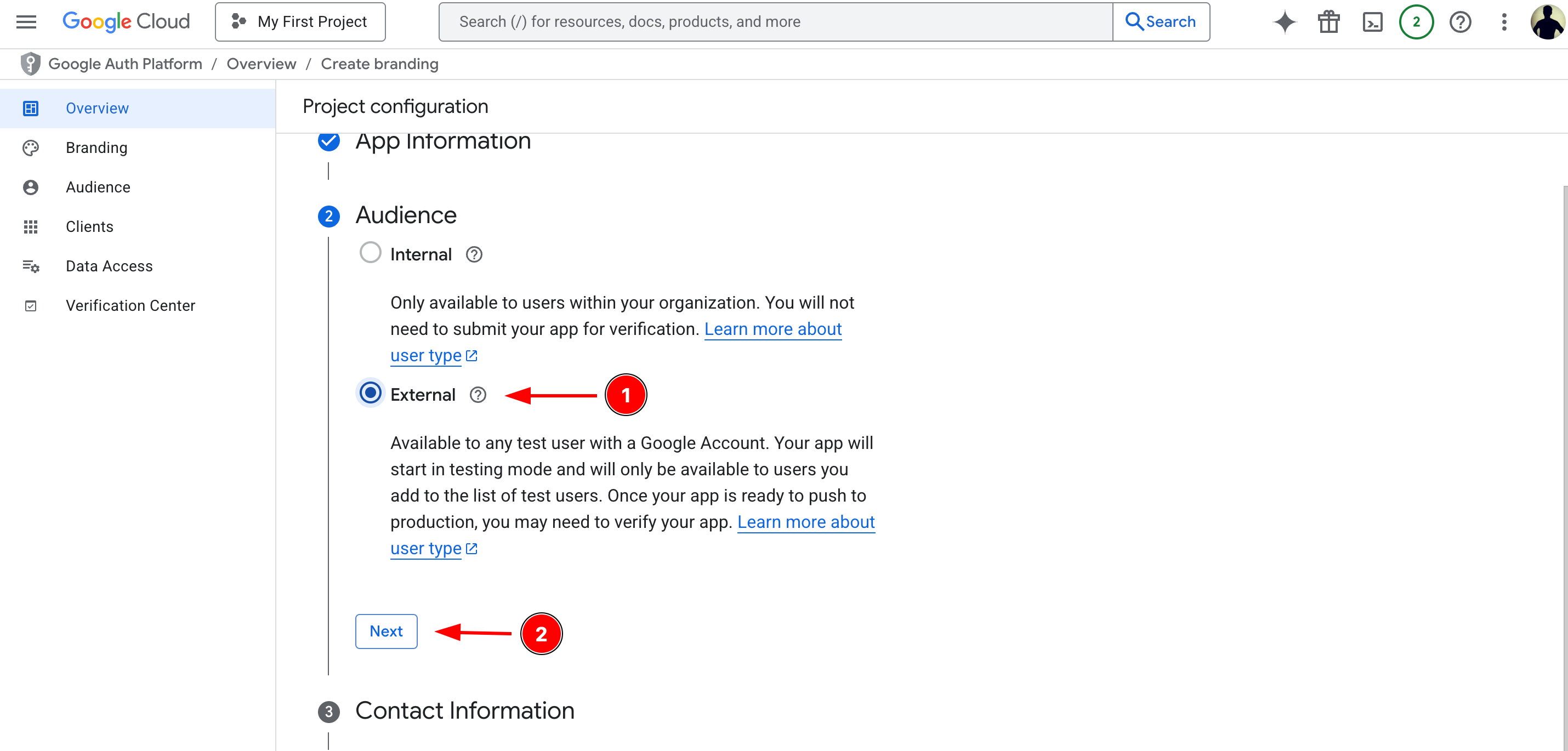Select the Internal radio button
The height and width of the screenshot is (751, 1568).
pyautogui.click(x=370, y=253)
